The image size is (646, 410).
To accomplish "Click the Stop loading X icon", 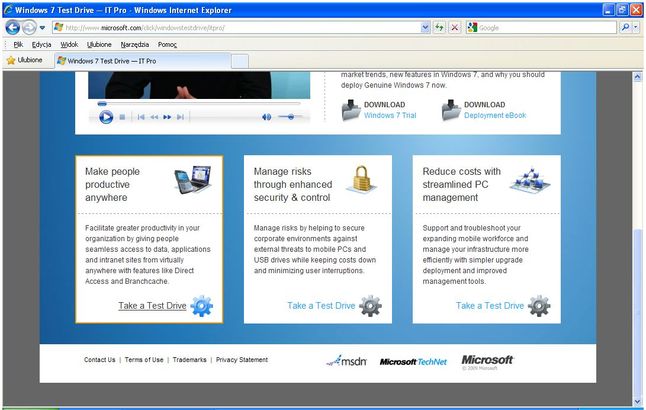I will [454, 28].
